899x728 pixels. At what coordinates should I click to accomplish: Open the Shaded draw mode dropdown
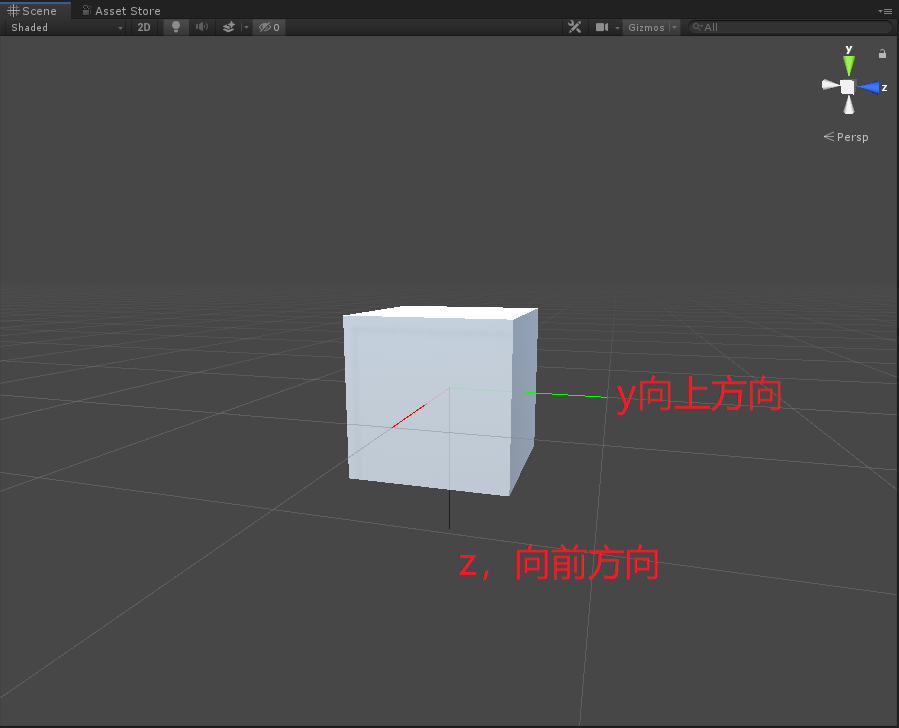click(x=66, y=27)
